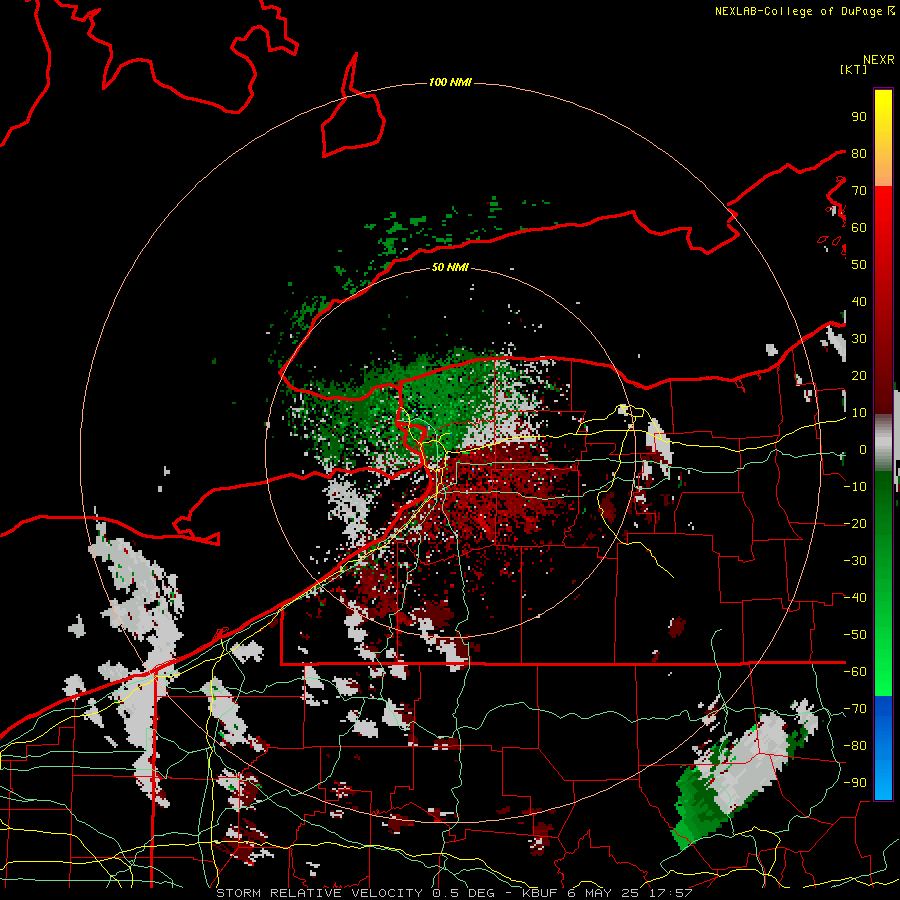Click the 60 value on the velocity scale
This screenshot has width=900, height=900.
point(859,228)
